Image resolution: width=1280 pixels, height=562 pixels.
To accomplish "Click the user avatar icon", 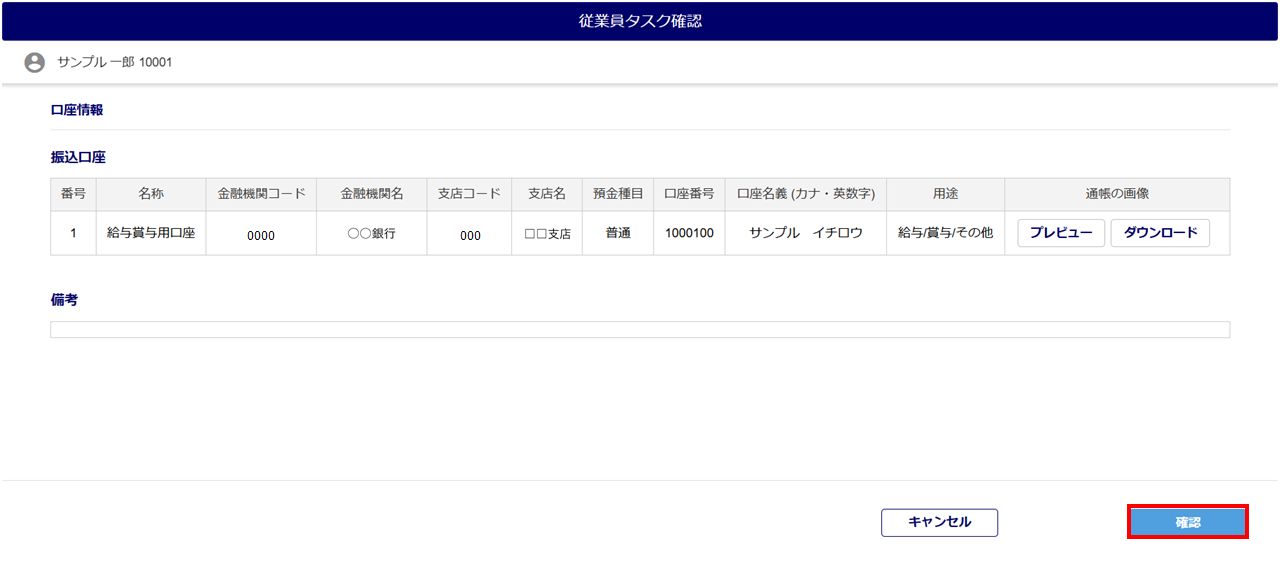I will click(35, 62).
